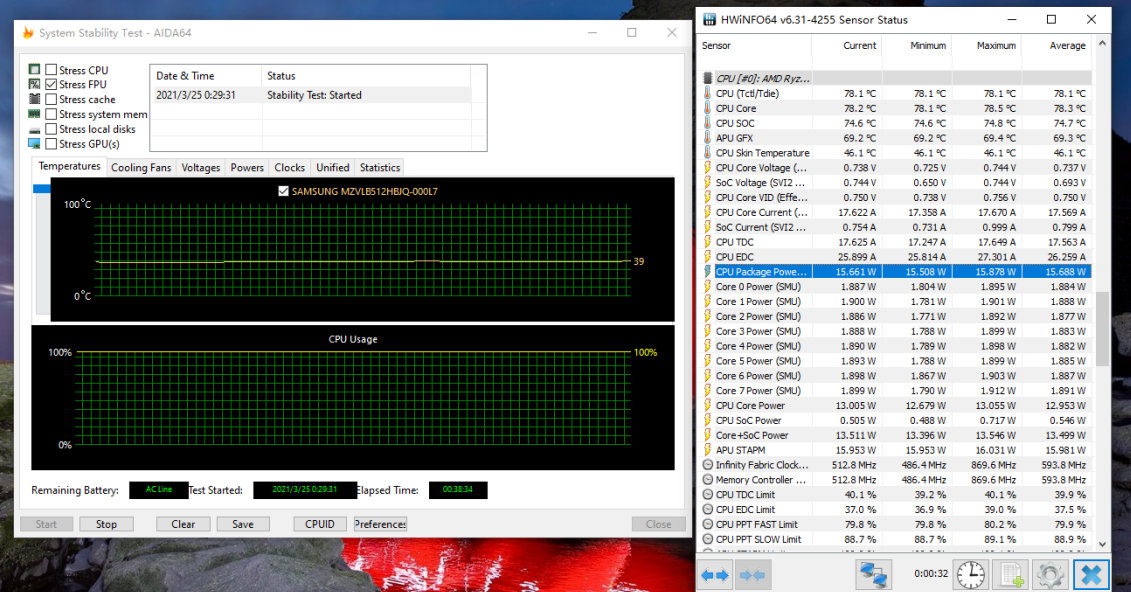The image size is (1131, 592).
Task: Uncheck the Stress FPU checkbox
Action: point(51,85)
